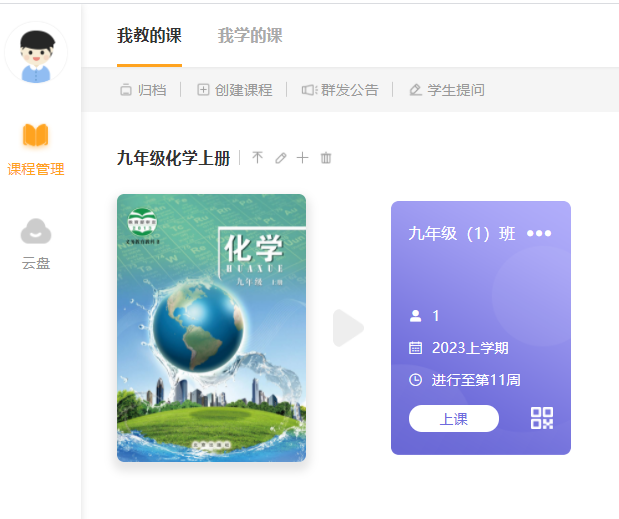619x519 pixels.
Task: Click the user avatar profile picture
Action: coord(36,54)
